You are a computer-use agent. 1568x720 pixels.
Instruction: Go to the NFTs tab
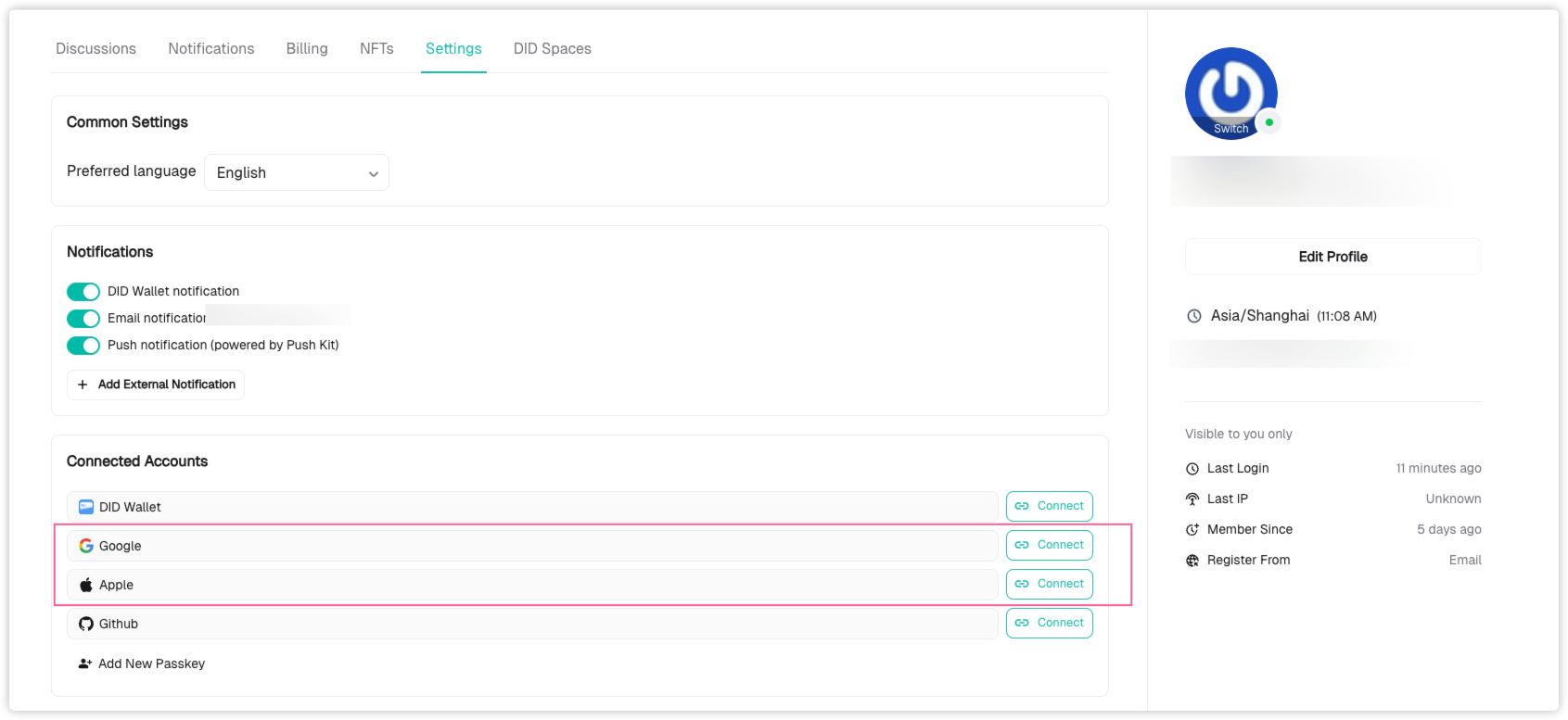pyautogui.click(x=376, y=49)
